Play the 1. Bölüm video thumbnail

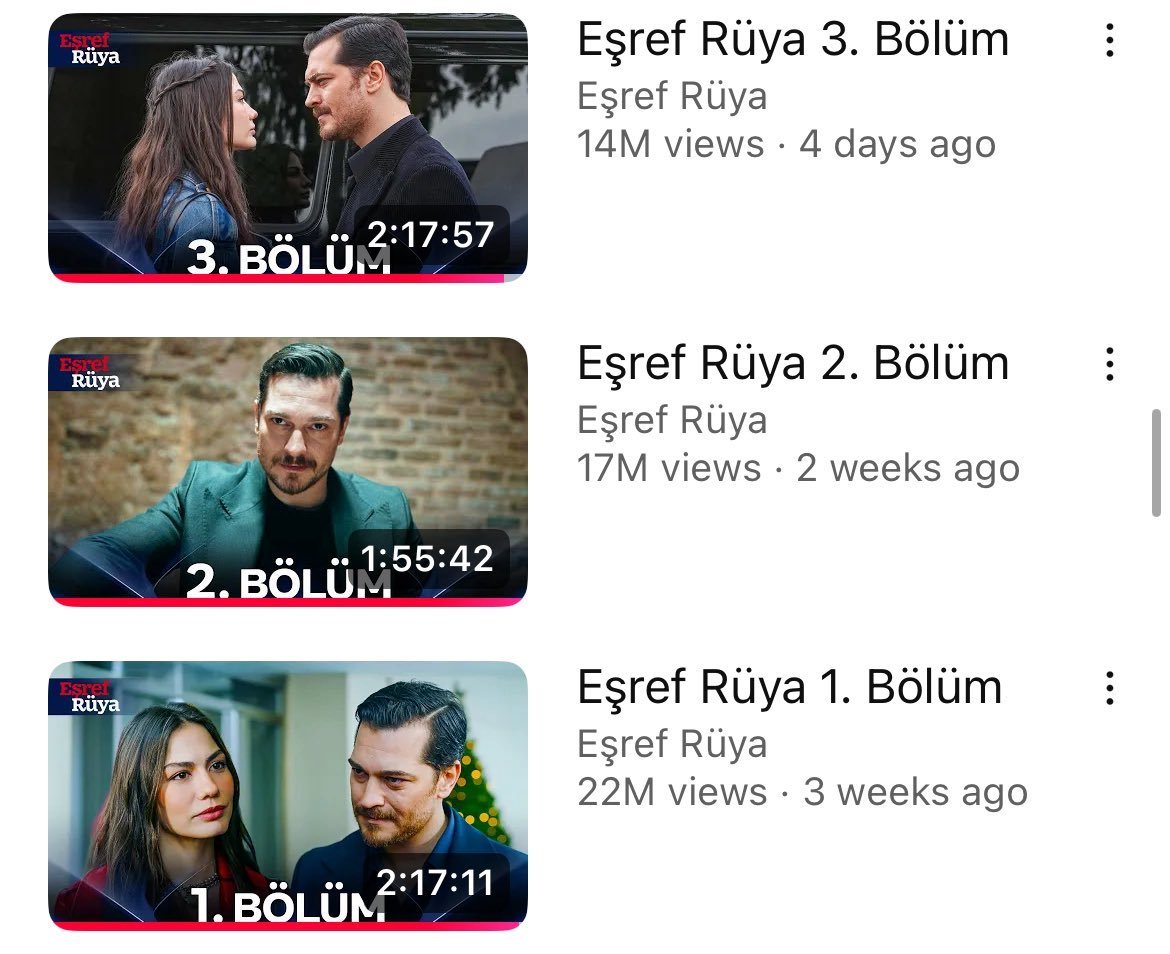(x=288, y=795)
